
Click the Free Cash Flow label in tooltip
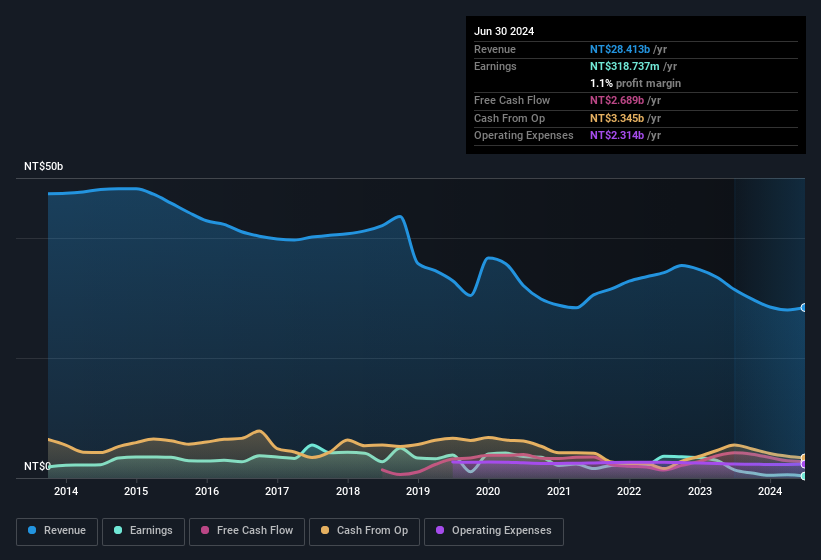pyautogui.click(x=512, y=100)
